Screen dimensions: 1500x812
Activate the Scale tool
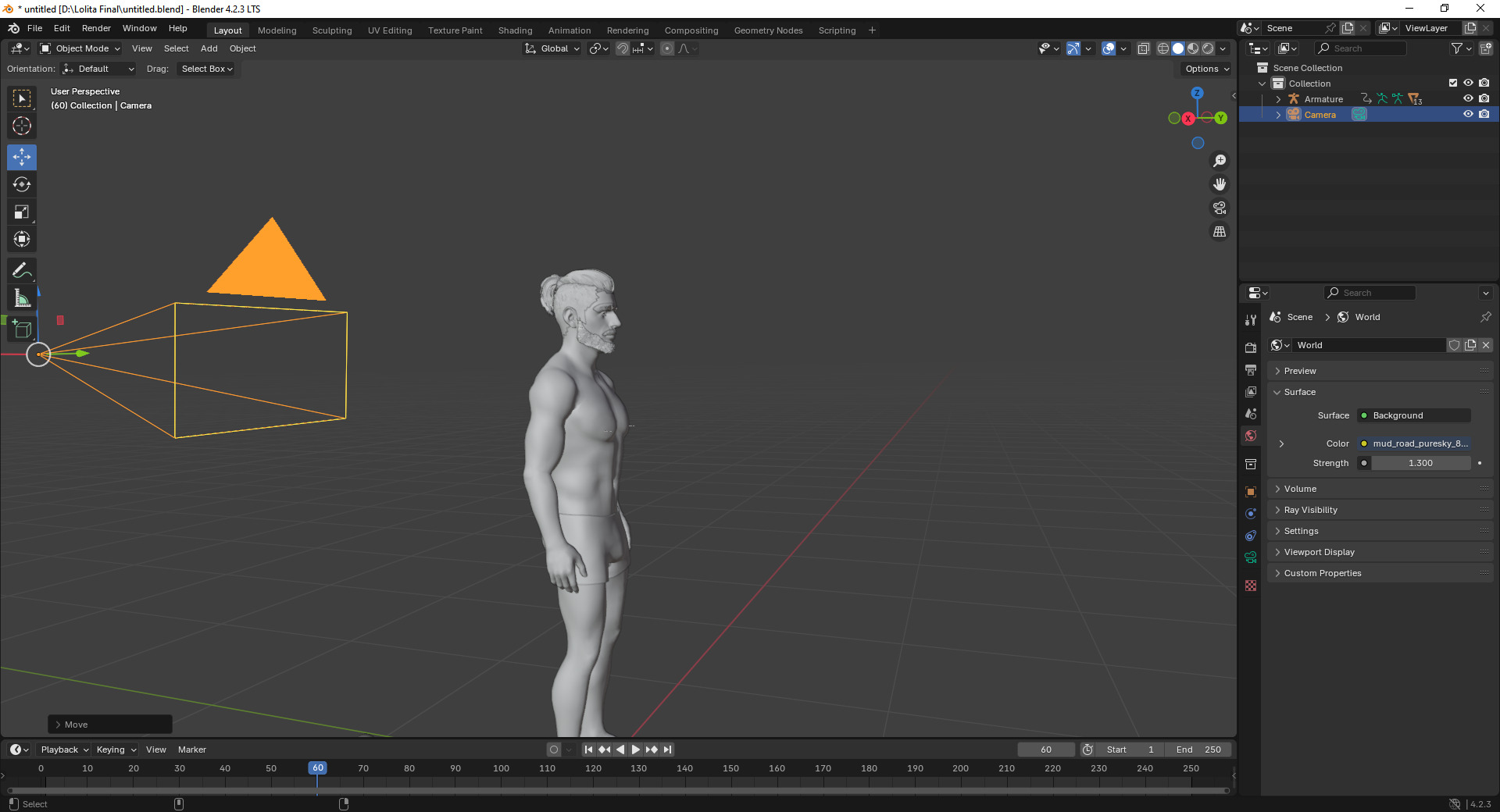click(x=22, y=212)
